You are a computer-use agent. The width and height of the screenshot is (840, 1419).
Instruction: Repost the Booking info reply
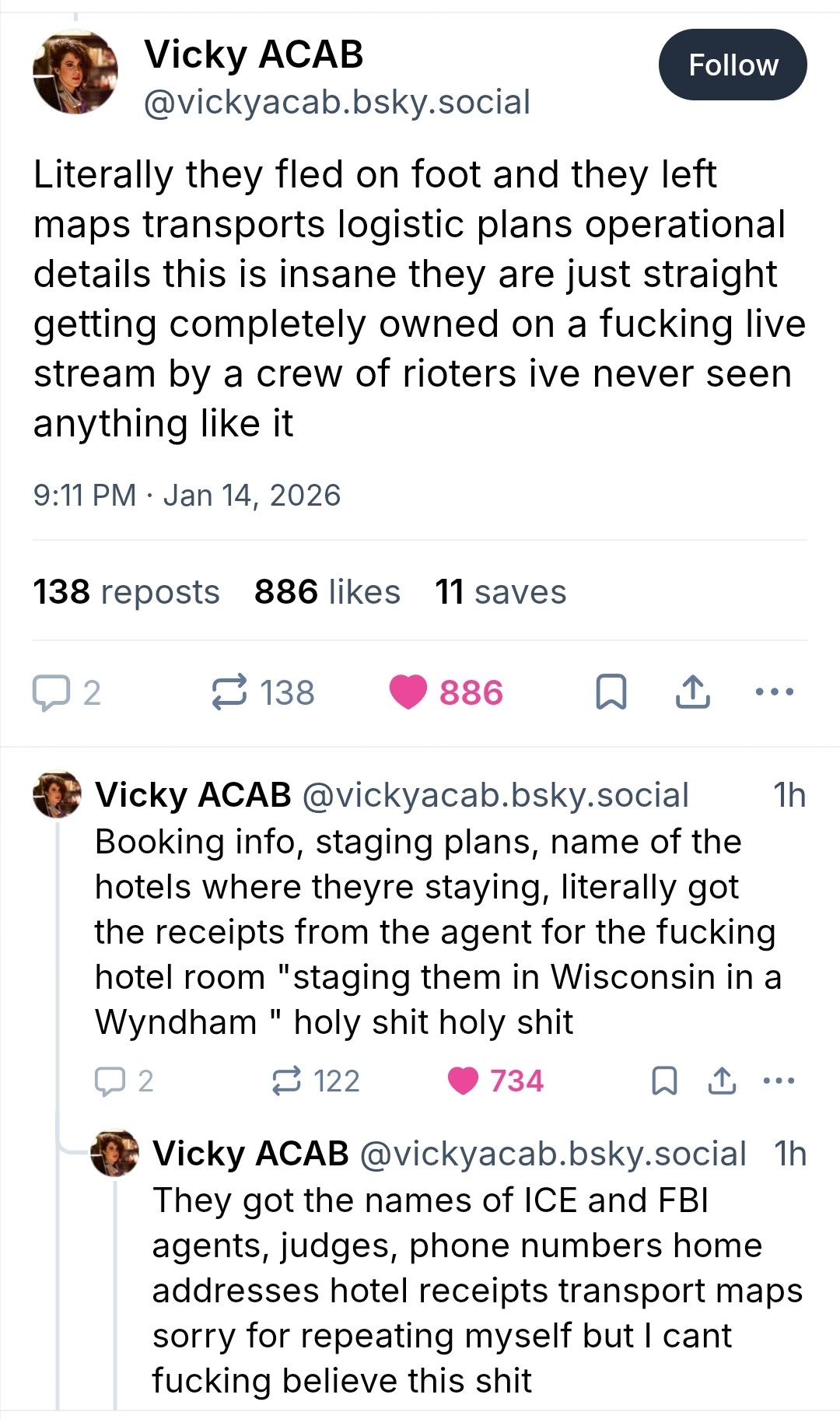click(286, 1081)
